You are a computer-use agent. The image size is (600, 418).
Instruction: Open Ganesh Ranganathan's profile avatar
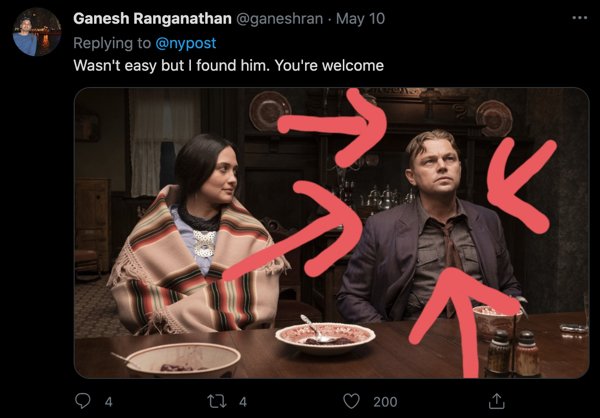(37, 32)
